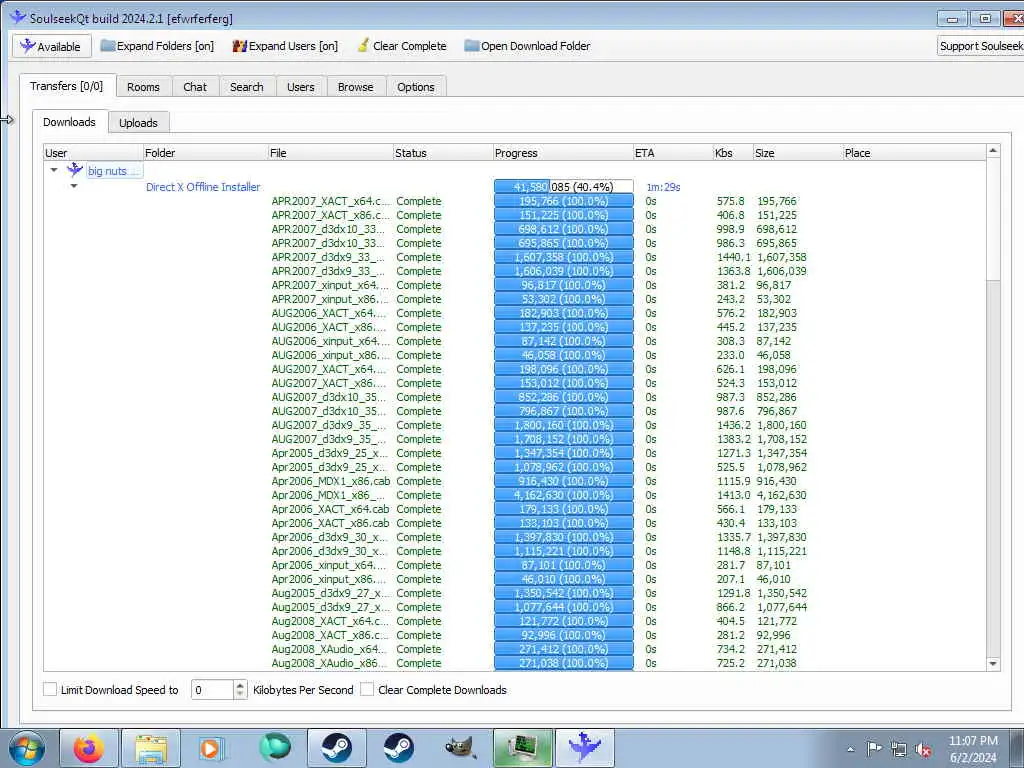Show hidden tray icons arrow

click(x=850, y=750)
